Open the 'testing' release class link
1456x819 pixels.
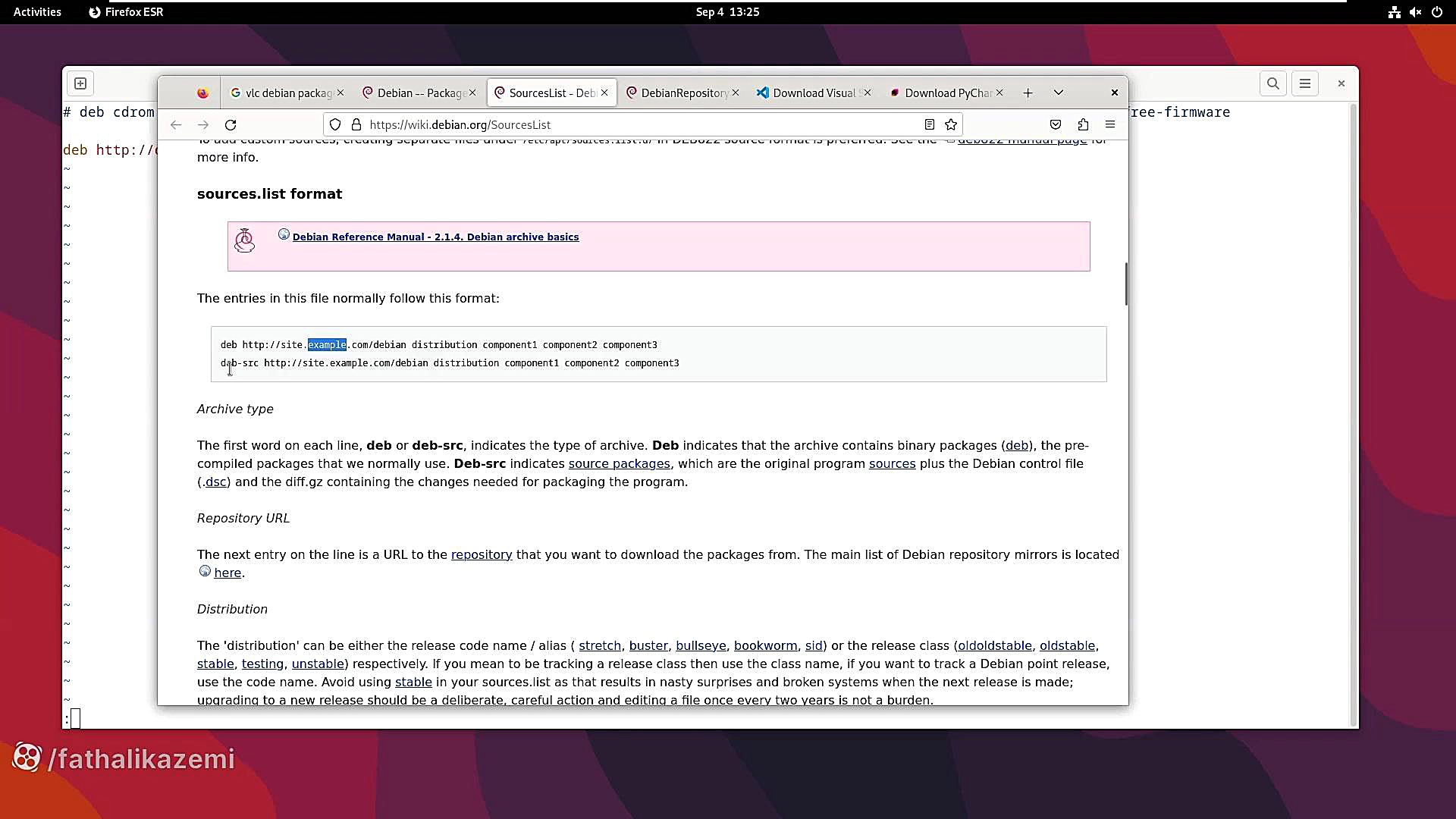(x=262, y=664)
